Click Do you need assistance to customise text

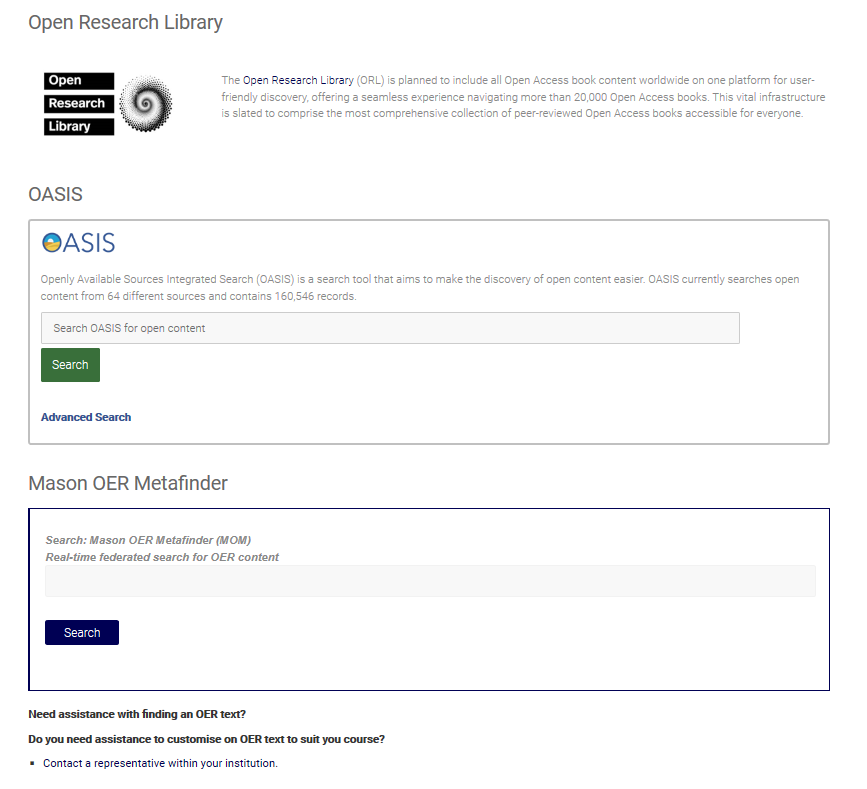206,739
